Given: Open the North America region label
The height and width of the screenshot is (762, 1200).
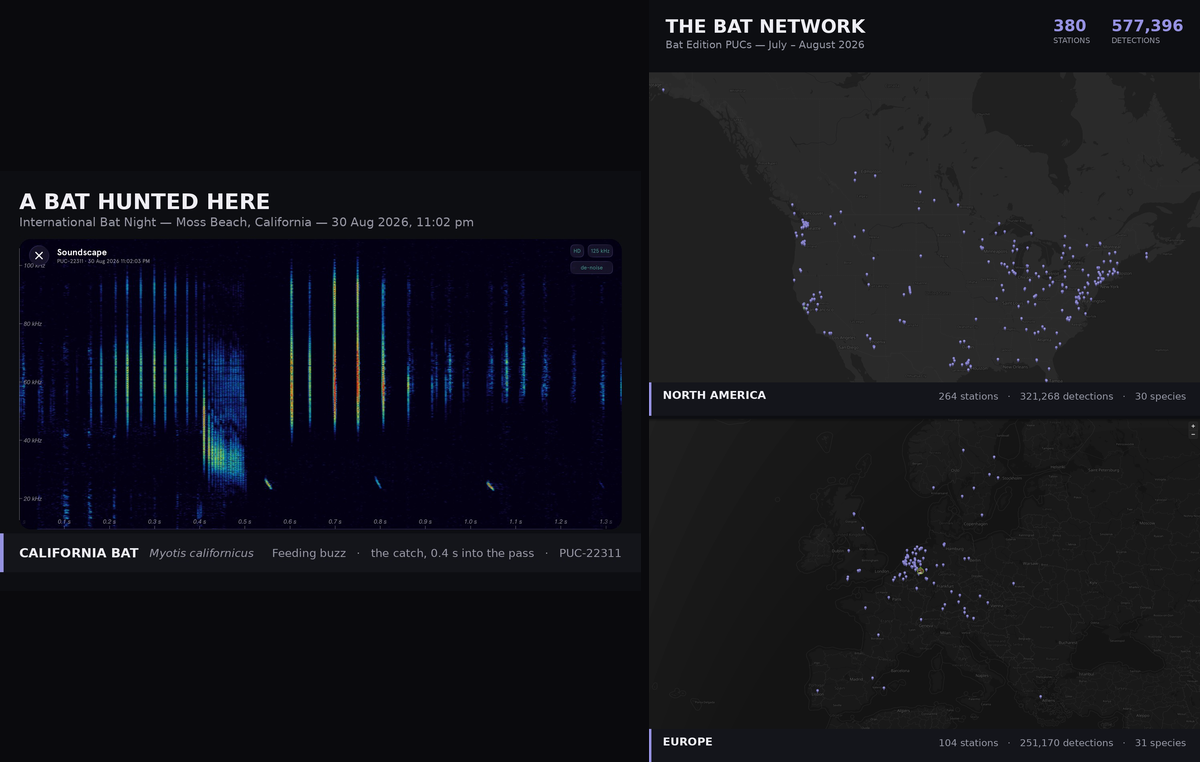Looking at the screenshot, I should [714, 395].
